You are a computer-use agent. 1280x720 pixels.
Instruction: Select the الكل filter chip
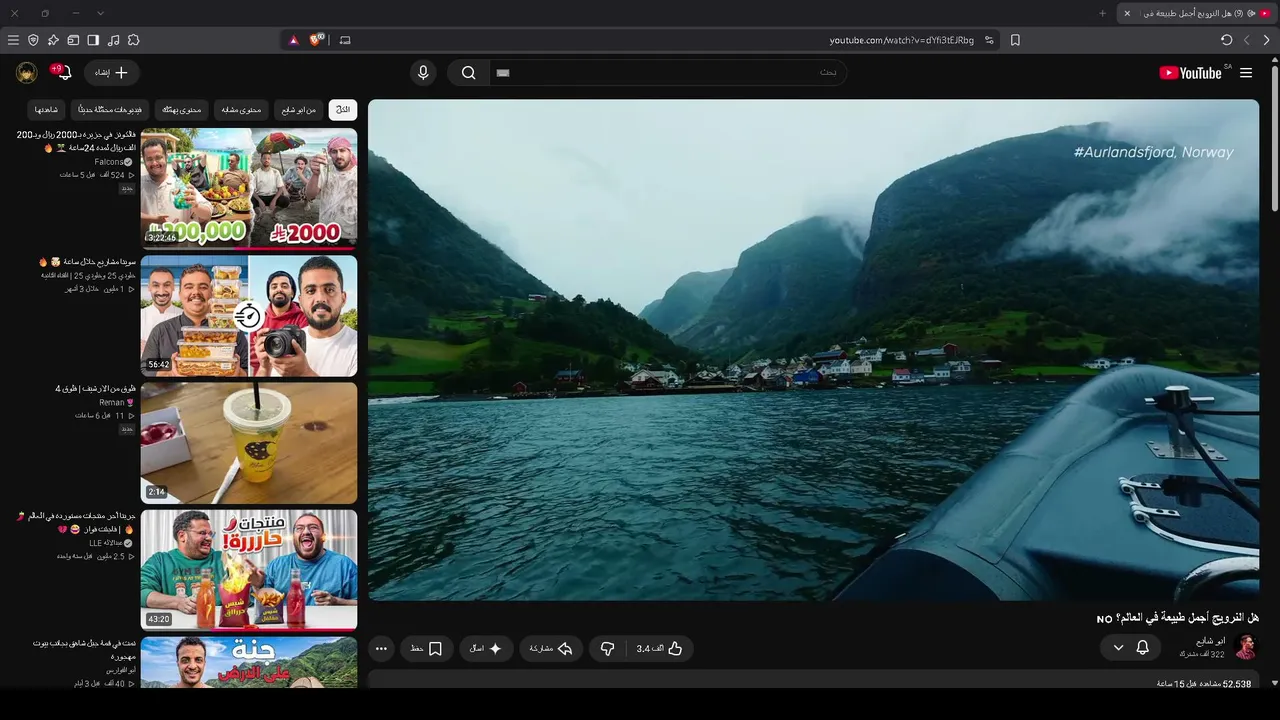343,109
